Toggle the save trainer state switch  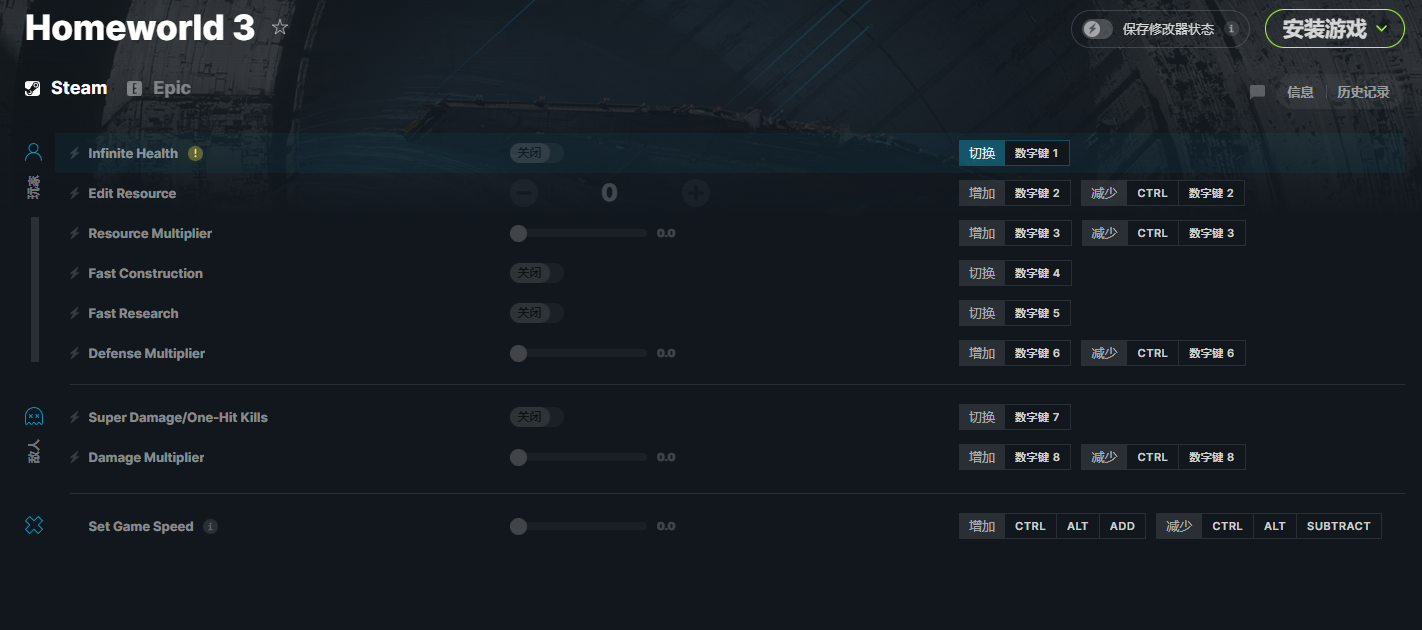[x=1097, y=29]
